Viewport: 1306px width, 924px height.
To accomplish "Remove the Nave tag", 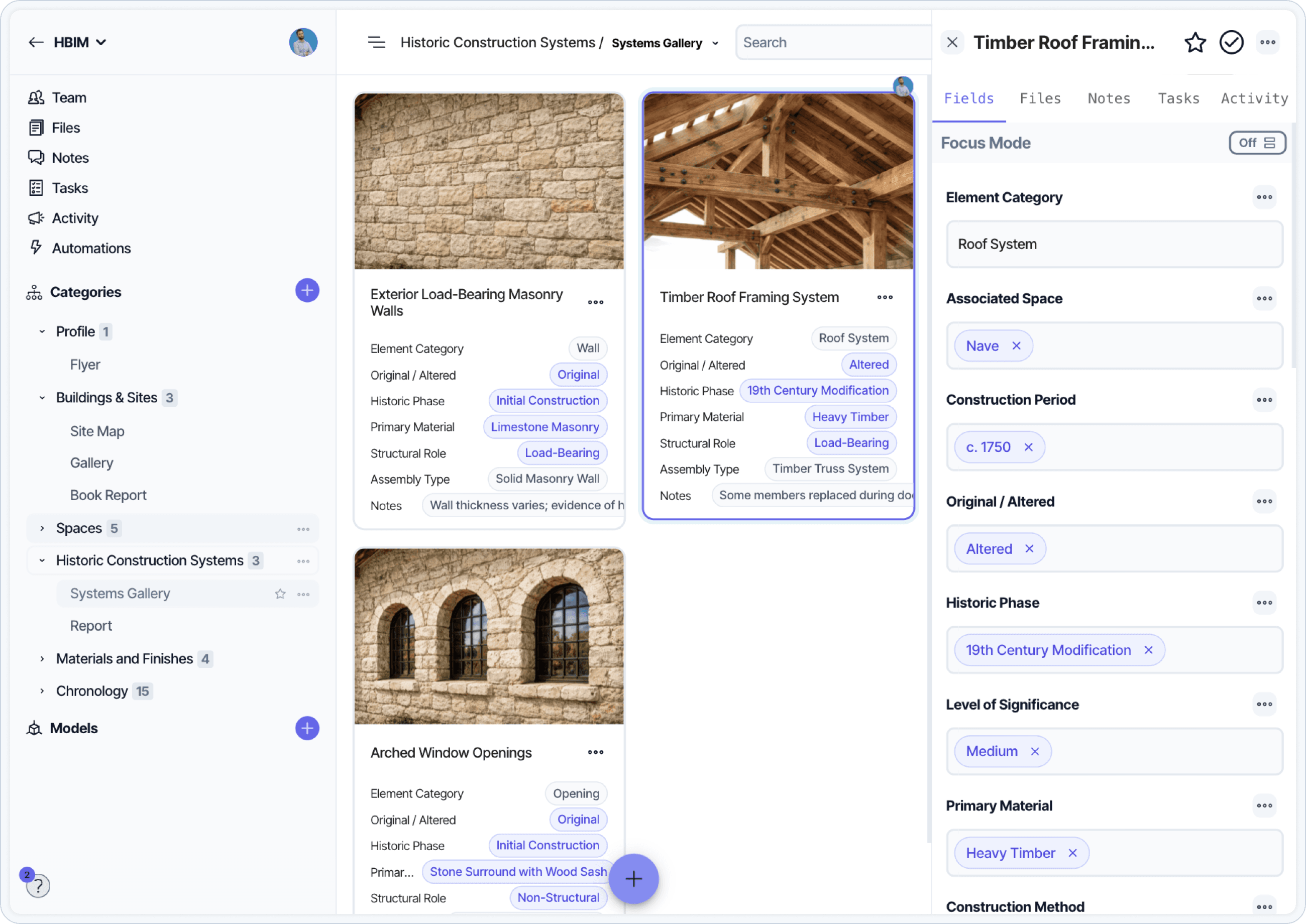I will pyautogui.click(x=1016, y=346).
